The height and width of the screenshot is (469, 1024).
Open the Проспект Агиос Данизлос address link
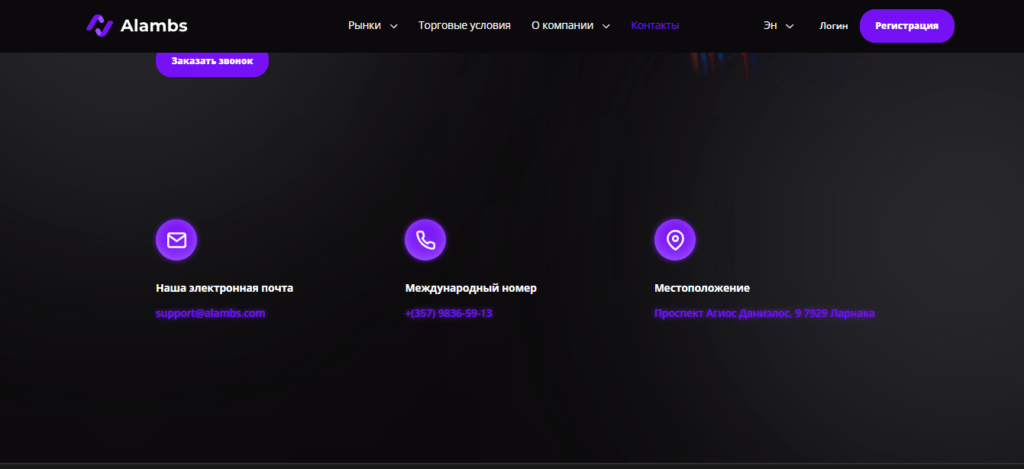764,313
